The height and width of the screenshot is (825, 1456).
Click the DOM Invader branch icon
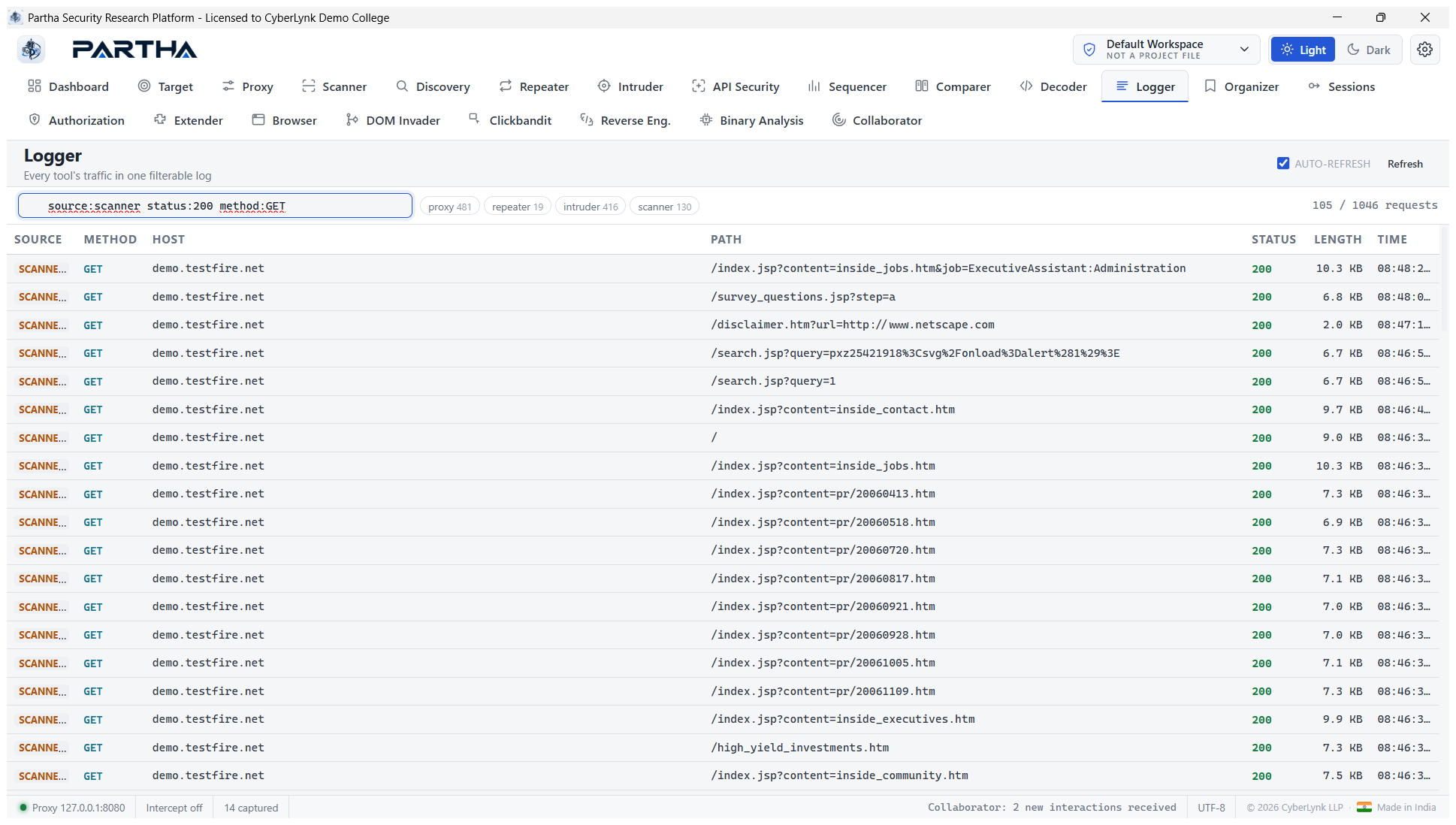(x=352, y=120)
